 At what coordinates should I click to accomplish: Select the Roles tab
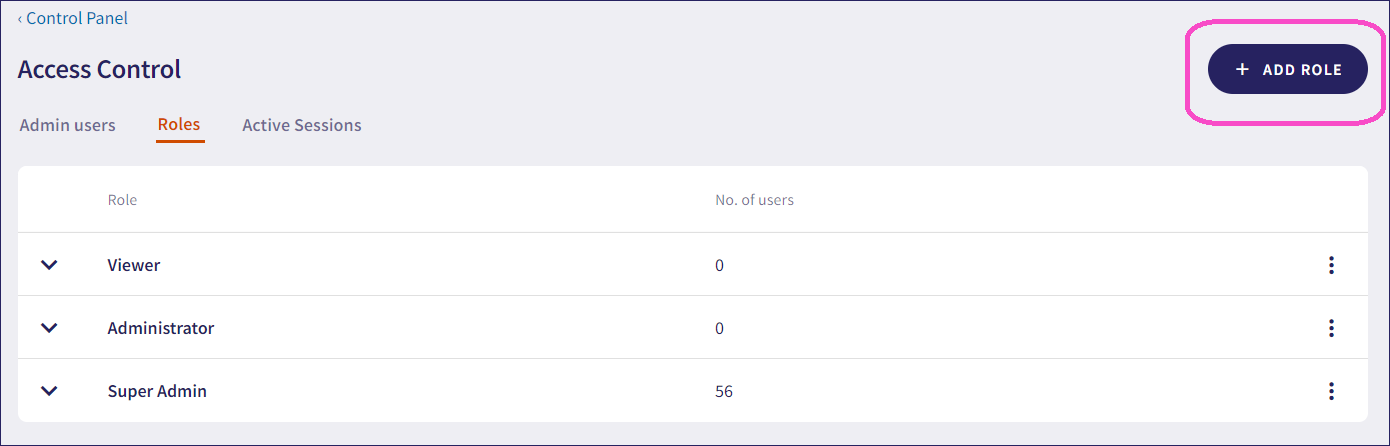[x=179, y=125]
